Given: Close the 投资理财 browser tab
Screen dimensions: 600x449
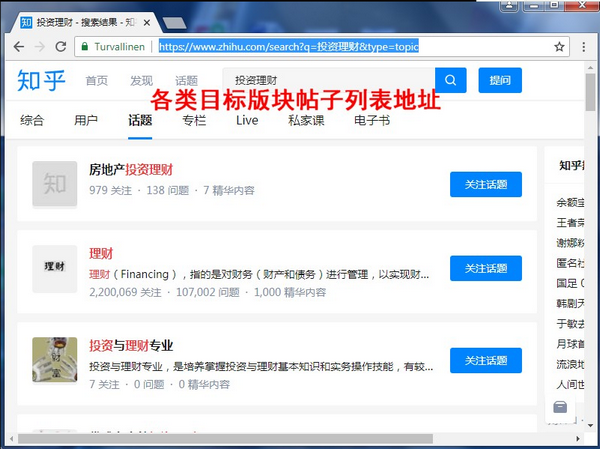Looking at the screenshot, I should pos(147,23).
